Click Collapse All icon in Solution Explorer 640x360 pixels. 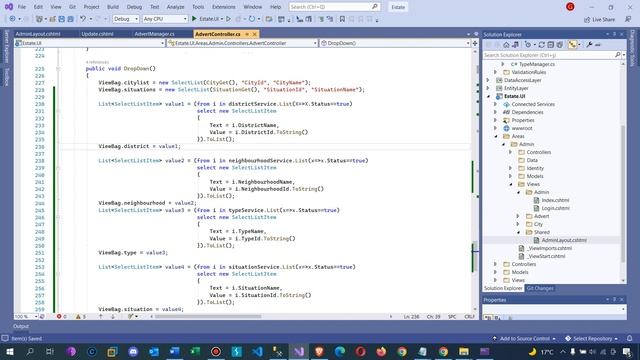(551, 45)
